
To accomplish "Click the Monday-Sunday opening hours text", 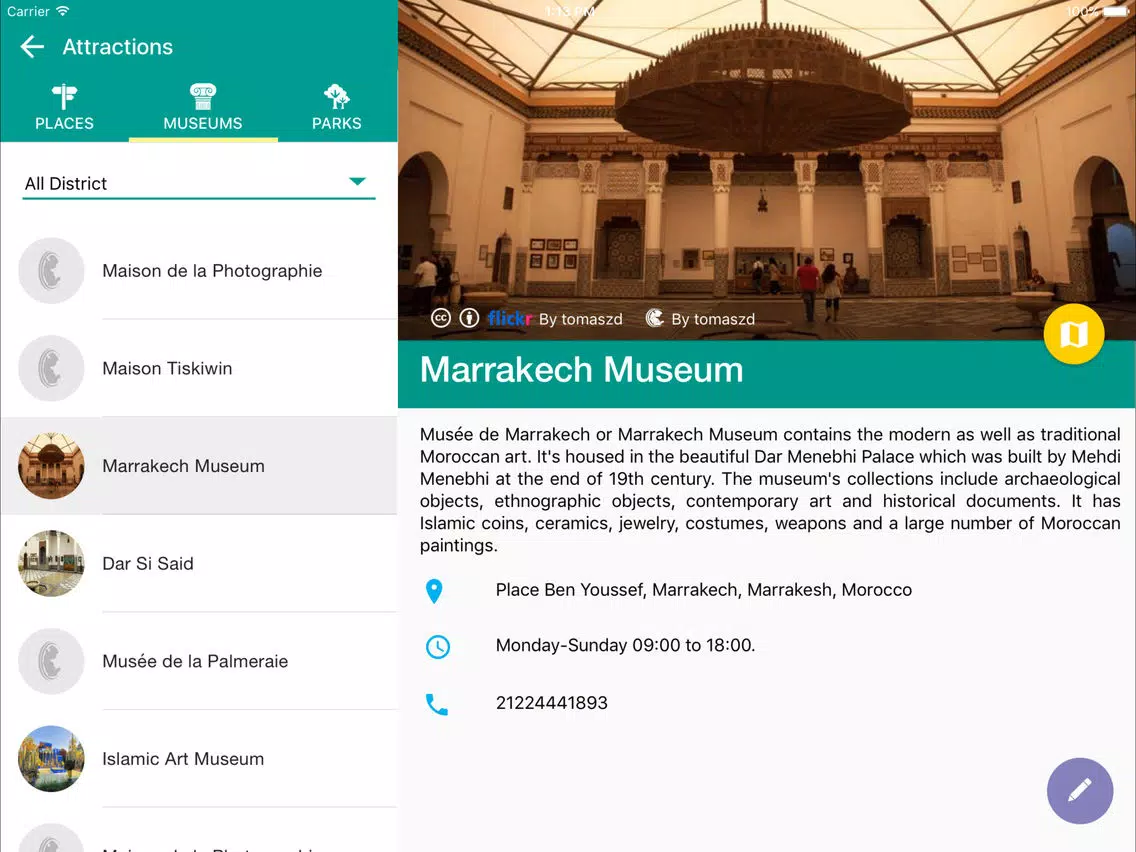I will [x=625, y=645].
